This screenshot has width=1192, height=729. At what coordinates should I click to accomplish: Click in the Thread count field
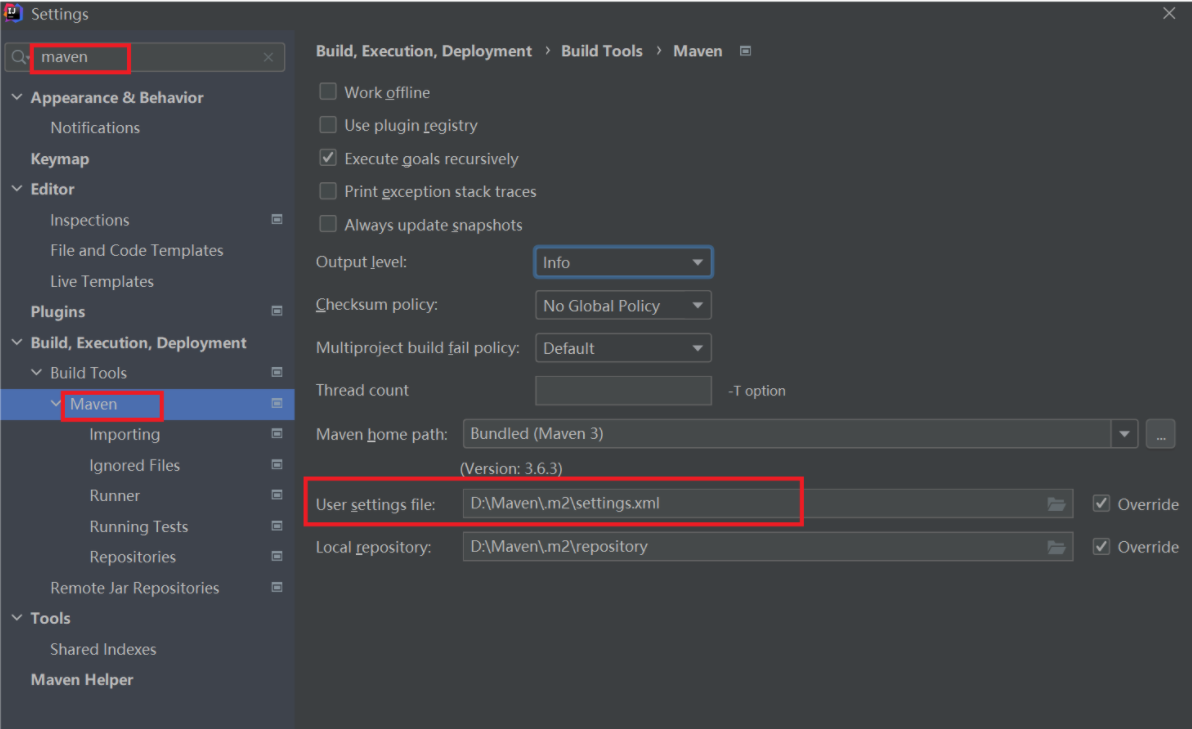click(623, 391)
